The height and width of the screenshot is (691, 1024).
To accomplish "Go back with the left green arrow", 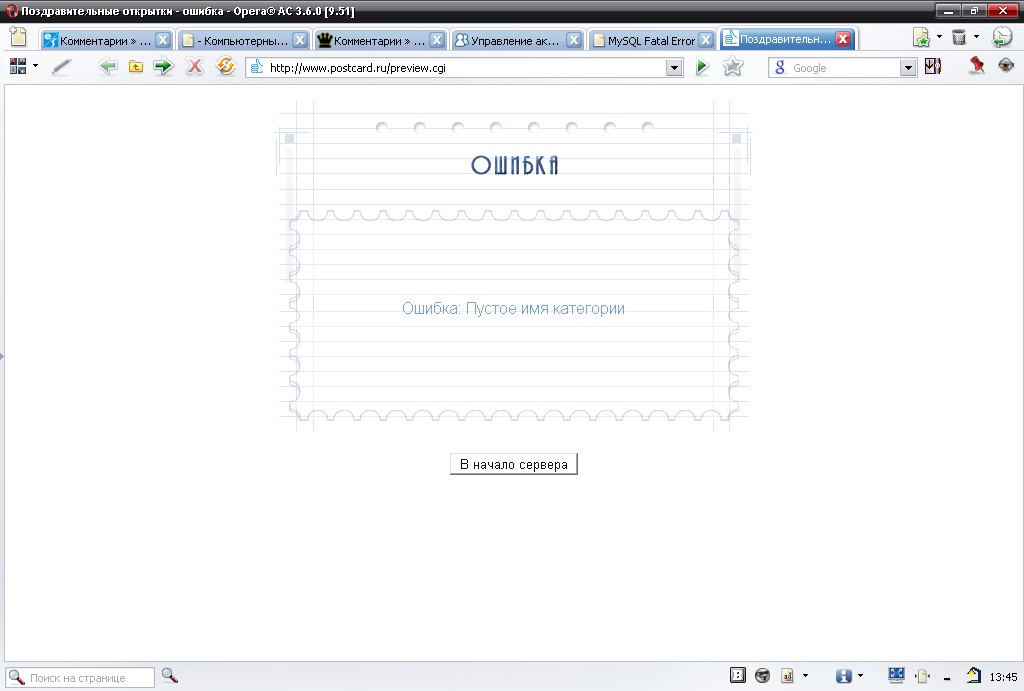I will pos(107,66).
